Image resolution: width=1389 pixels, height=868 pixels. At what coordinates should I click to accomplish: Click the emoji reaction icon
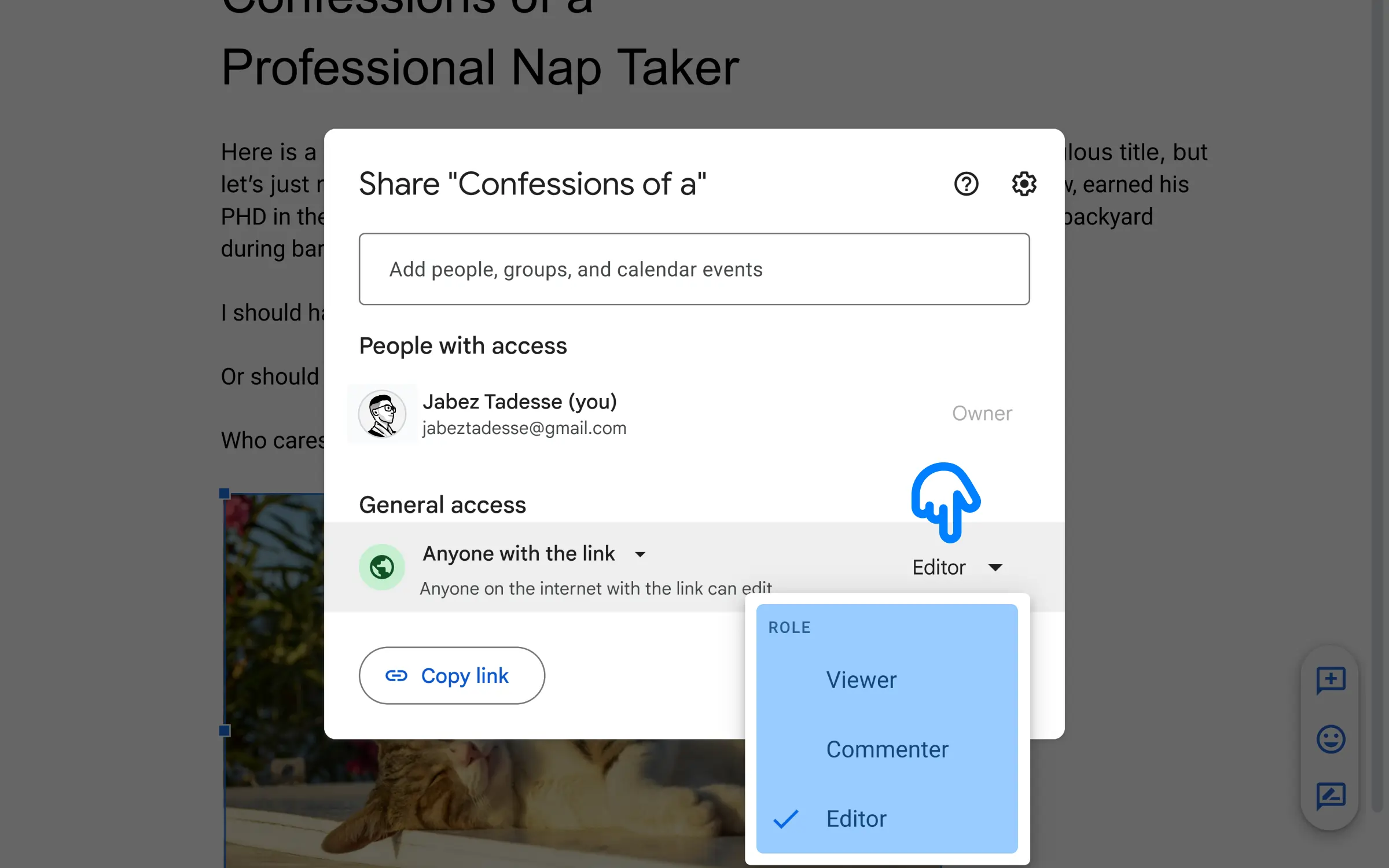pyautogui.click(x=1331, y=739)
